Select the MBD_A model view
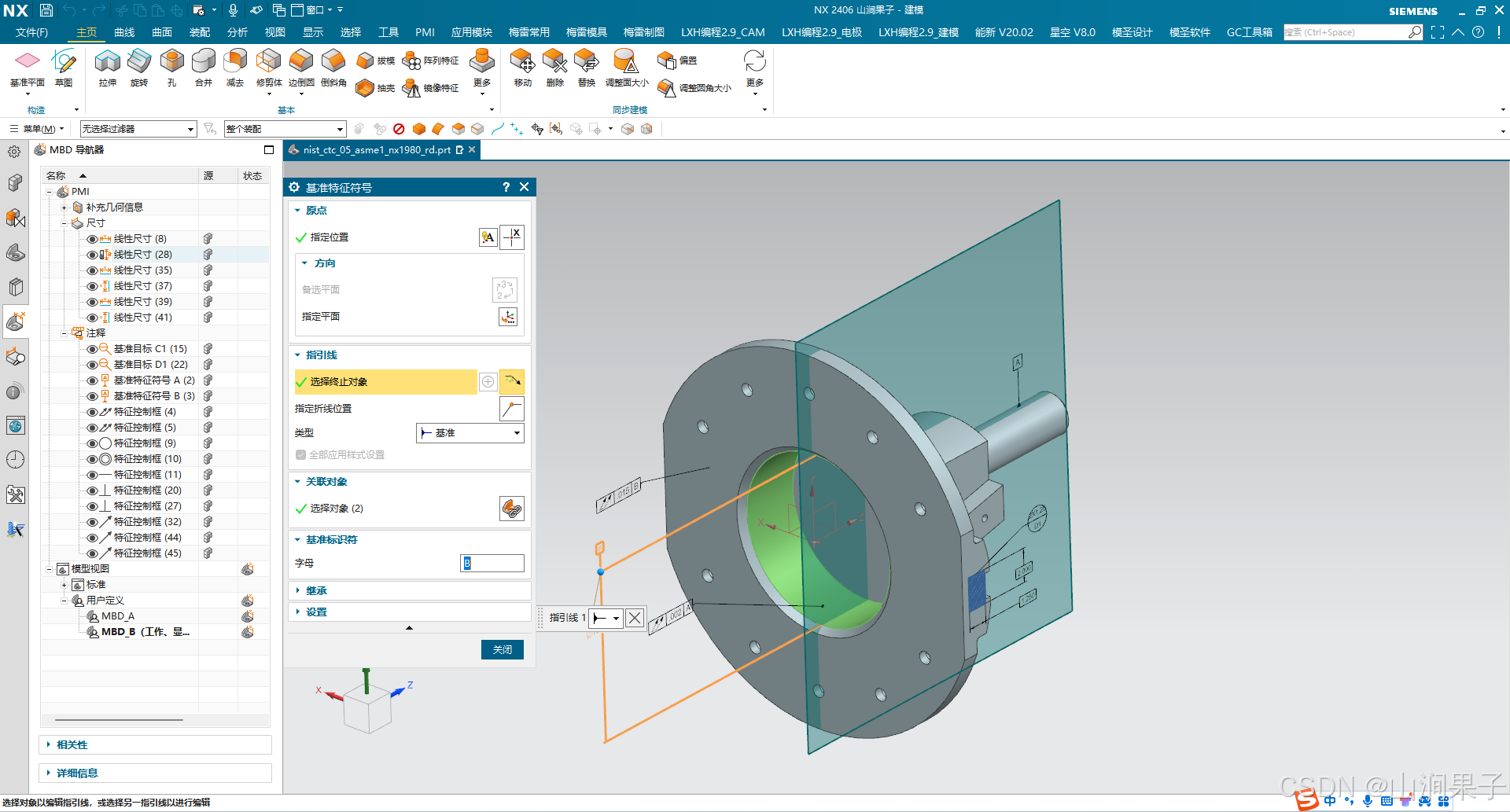 (118, 616)
